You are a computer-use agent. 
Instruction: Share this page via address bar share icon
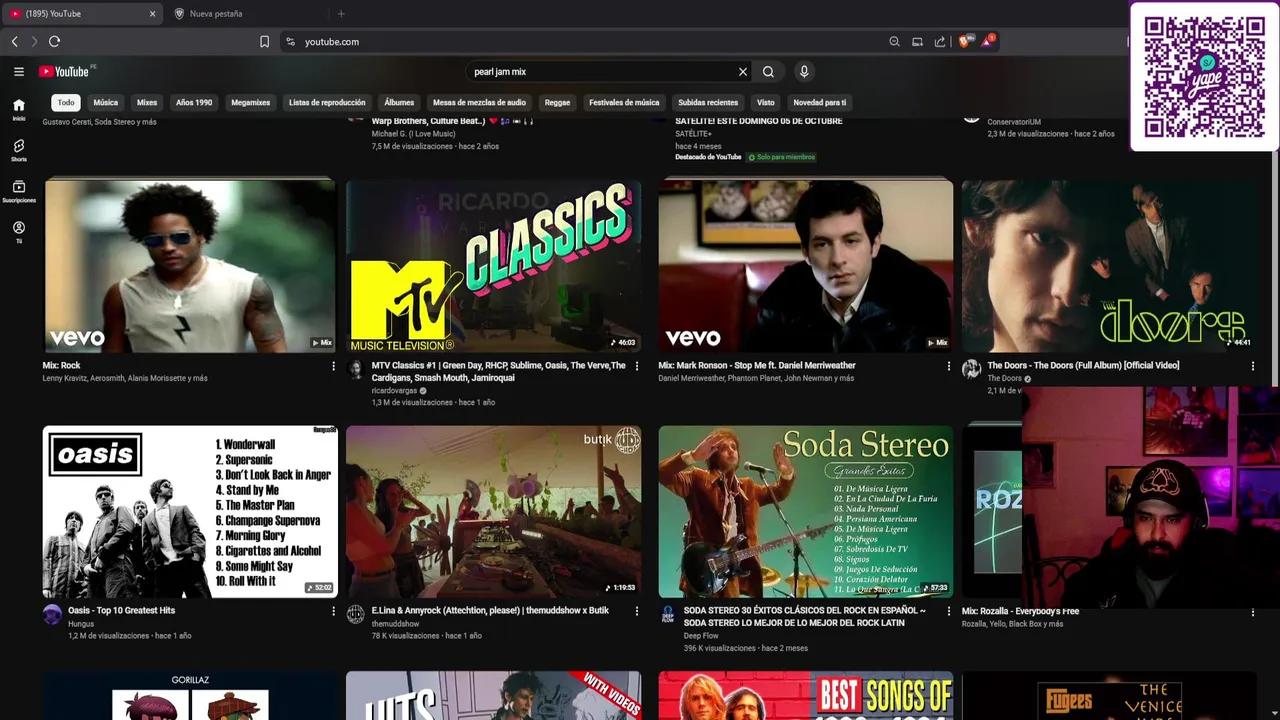[x=940, y=42]
